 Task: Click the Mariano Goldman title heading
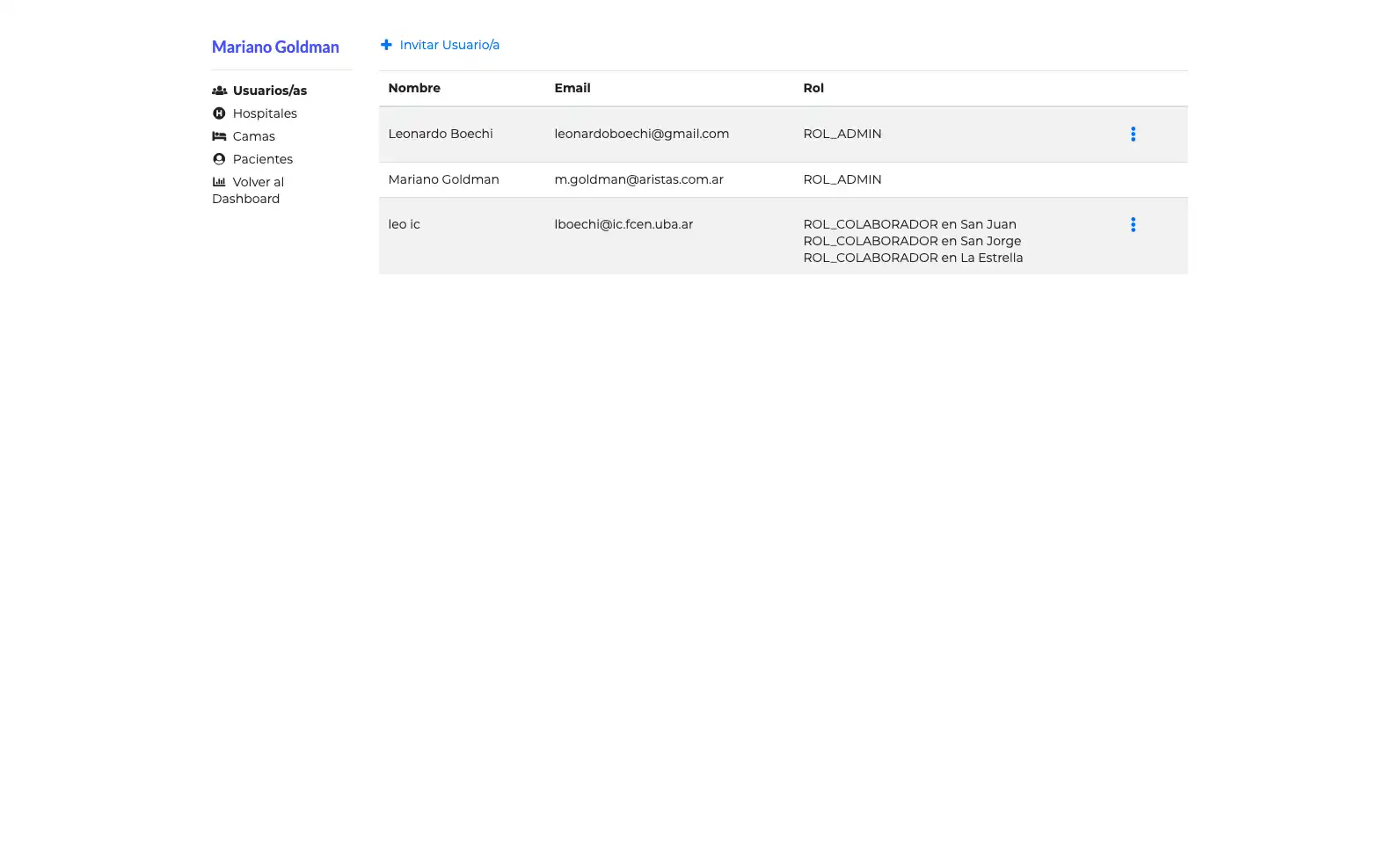coord(275,47)
